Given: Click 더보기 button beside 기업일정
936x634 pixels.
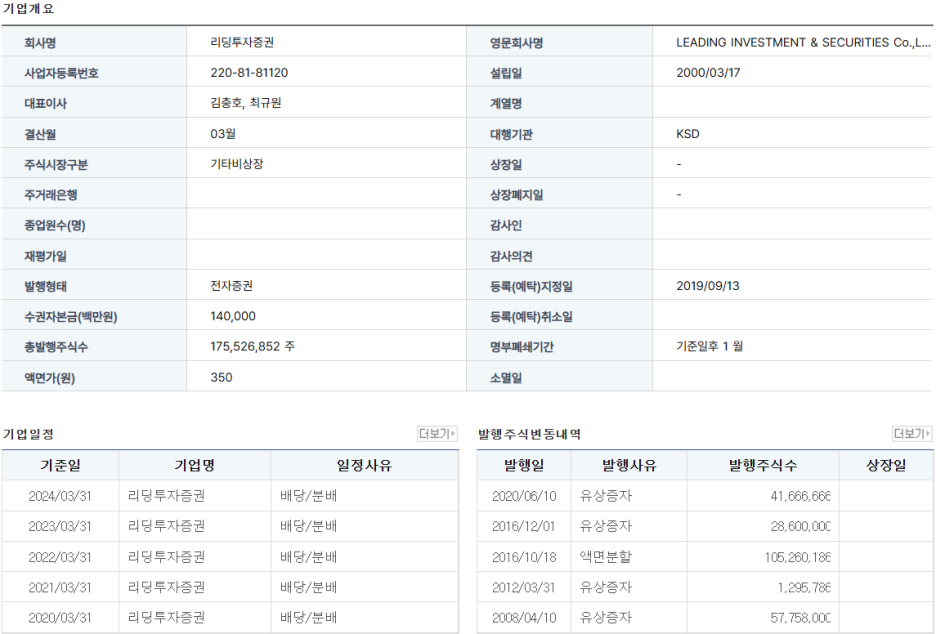Looking at the screenshot, I should [x=437, y=433].
